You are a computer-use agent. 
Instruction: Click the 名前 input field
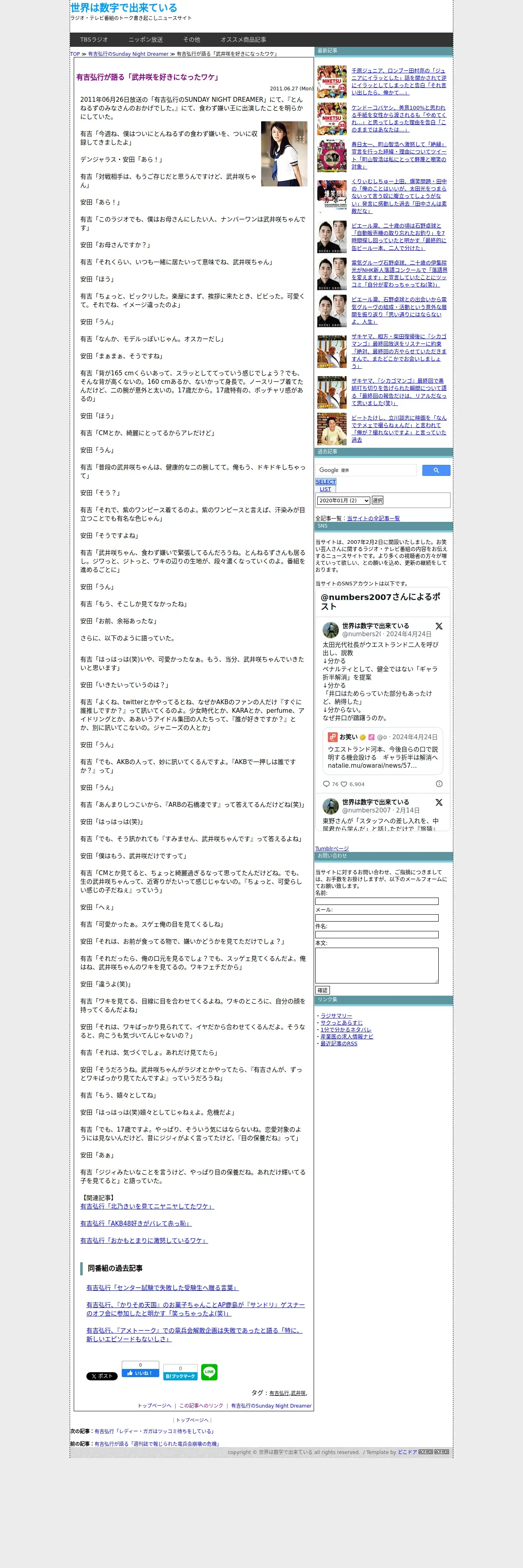tap(377, 901)
